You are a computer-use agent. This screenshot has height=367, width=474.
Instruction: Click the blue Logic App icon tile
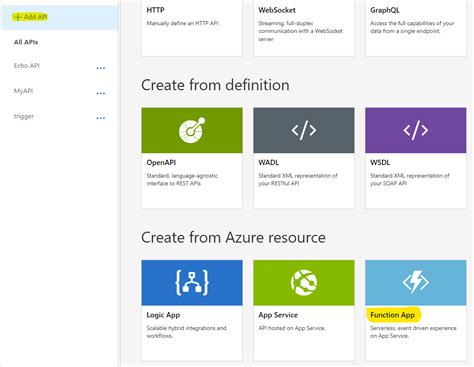pos(192,283)
